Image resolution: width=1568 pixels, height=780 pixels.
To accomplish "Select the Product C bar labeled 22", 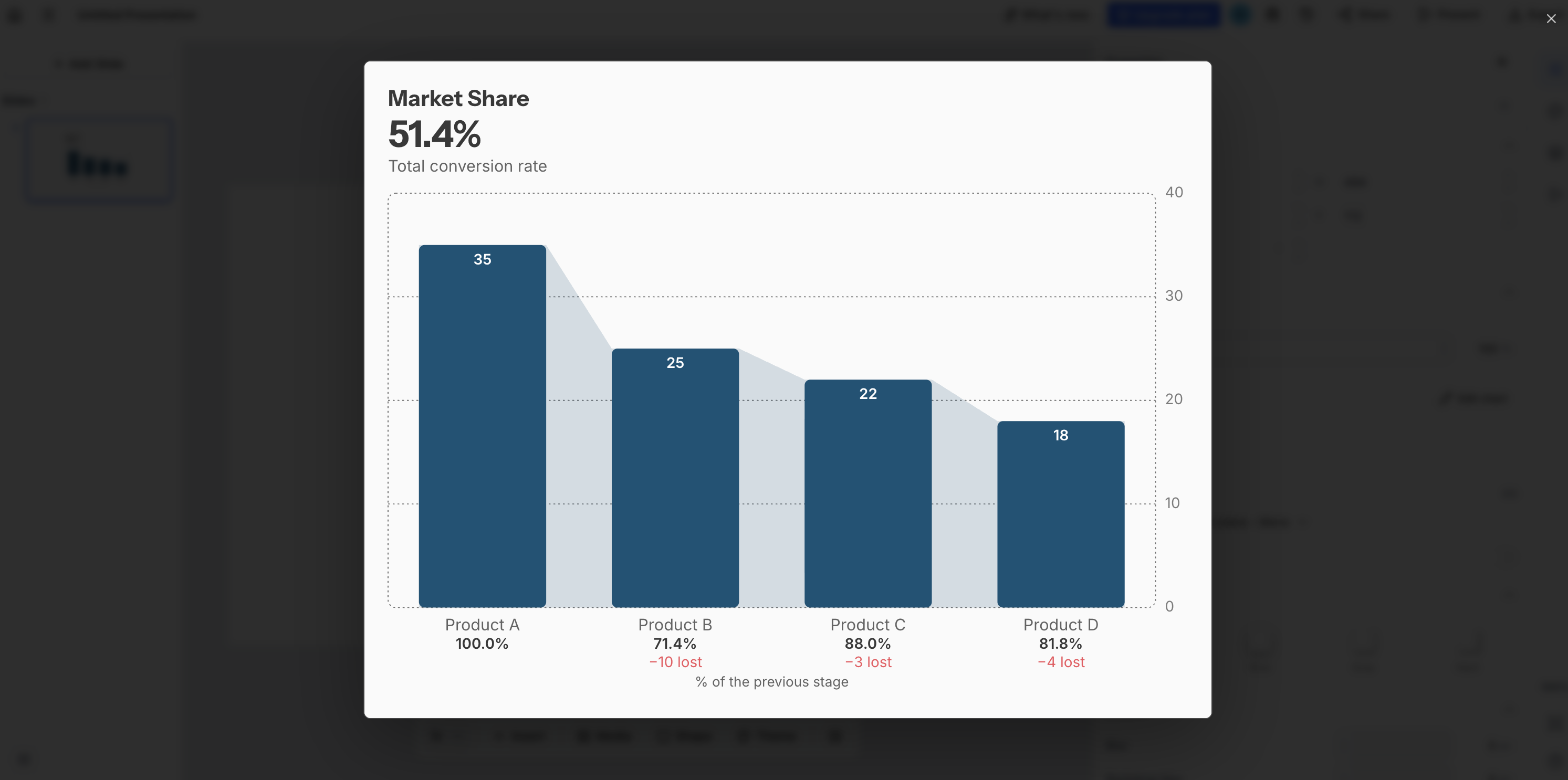I will tap(868, 493).
